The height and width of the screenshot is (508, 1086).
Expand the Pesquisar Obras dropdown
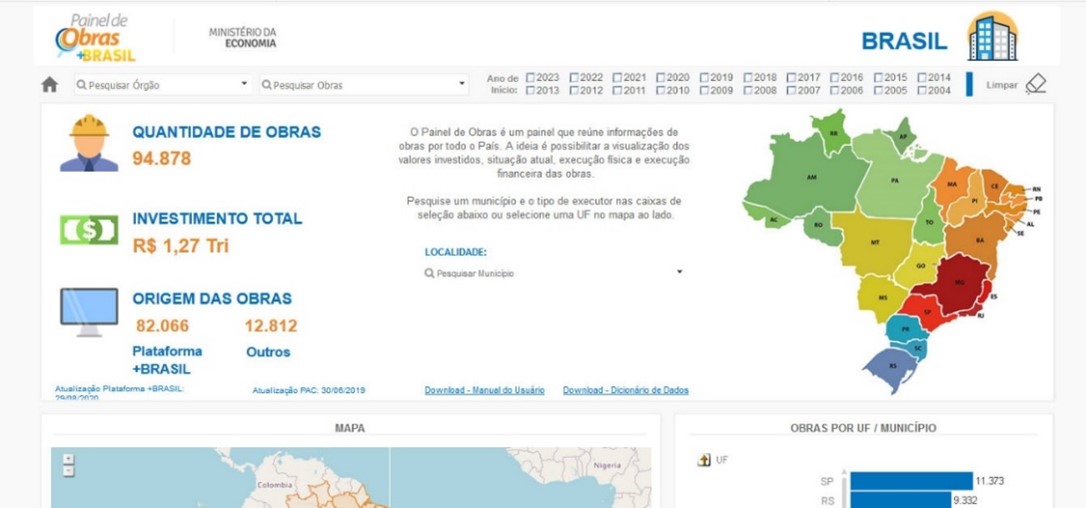(x=364, y=85)
